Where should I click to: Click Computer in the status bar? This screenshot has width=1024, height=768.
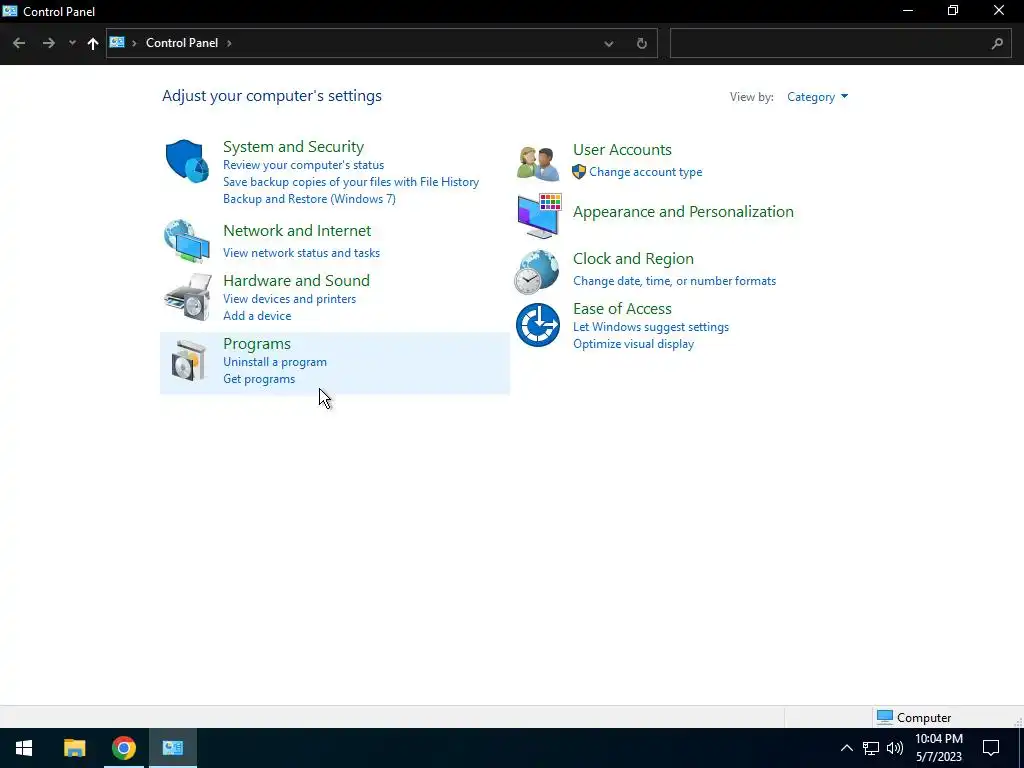pos(913,717)
